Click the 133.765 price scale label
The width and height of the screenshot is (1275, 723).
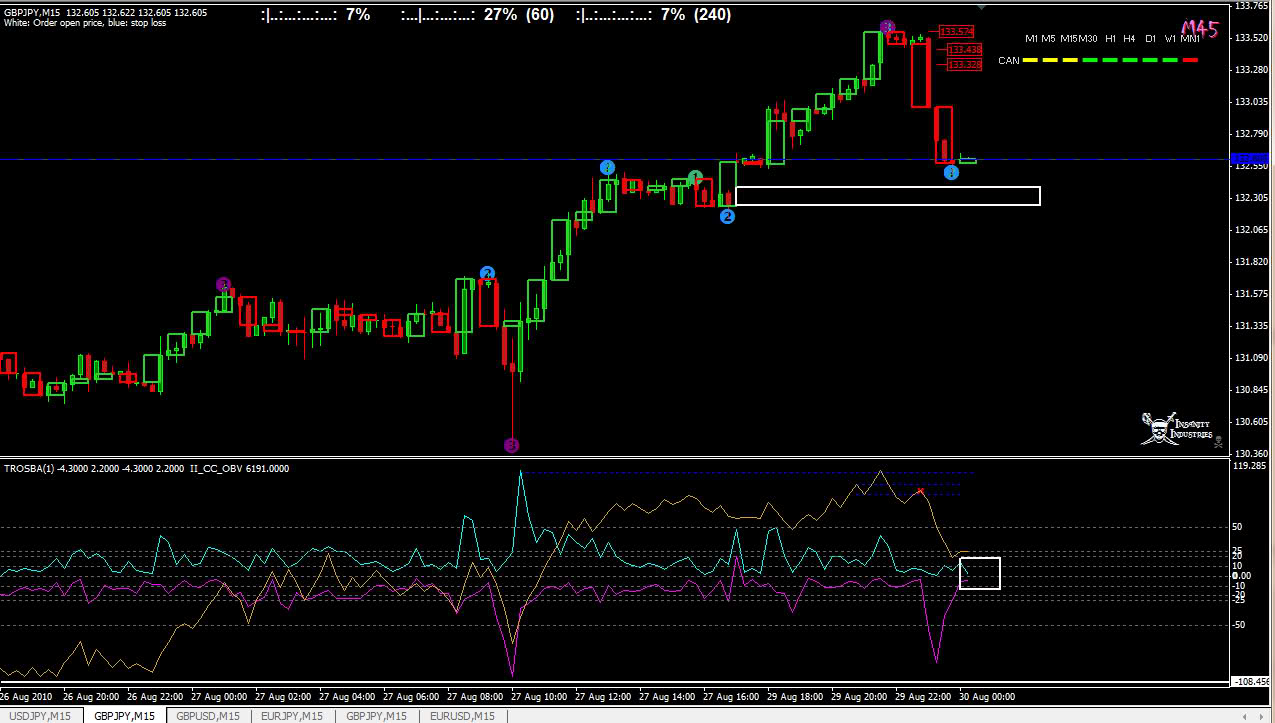(x=1252, y=6)
